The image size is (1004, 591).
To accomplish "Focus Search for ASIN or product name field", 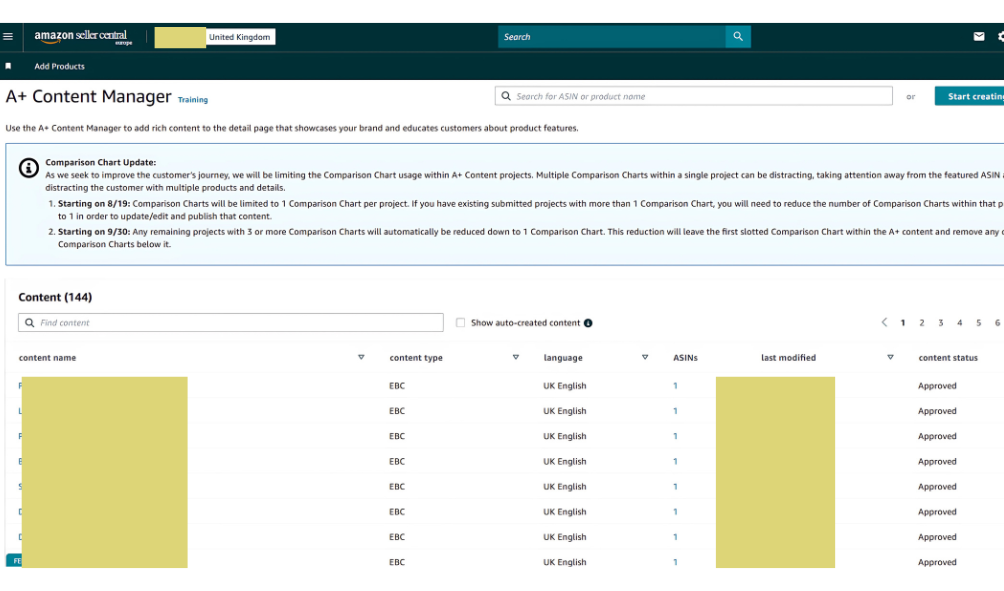I will click(x=693, y=96).
